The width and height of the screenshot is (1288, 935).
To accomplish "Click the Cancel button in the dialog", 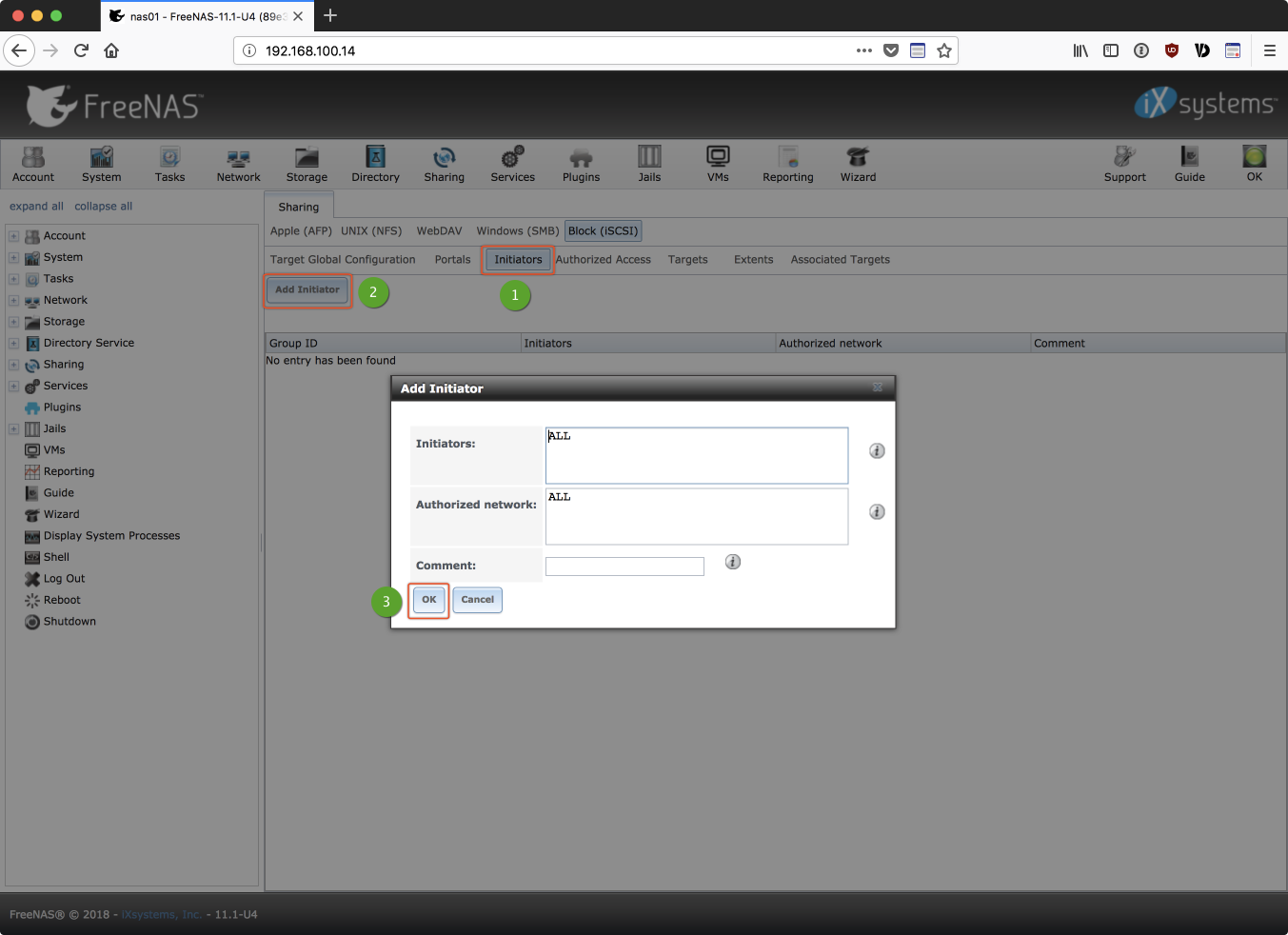I will pos(477,600).
